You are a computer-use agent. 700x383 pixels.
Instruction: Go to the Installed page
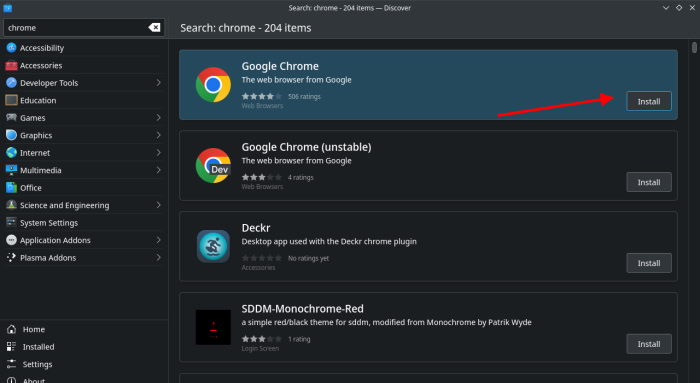pos(84,347)
